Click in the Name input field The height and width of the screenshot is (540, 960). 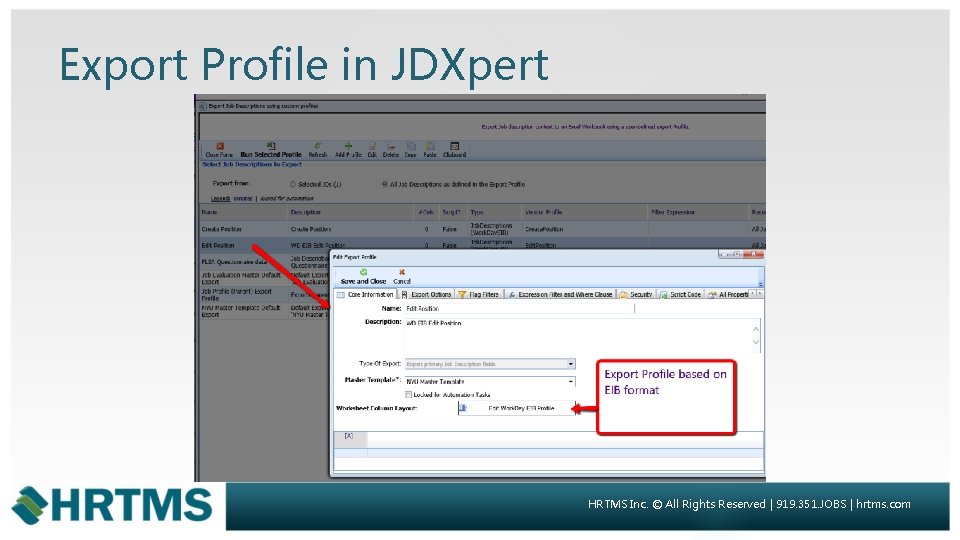tap(519, 309)
